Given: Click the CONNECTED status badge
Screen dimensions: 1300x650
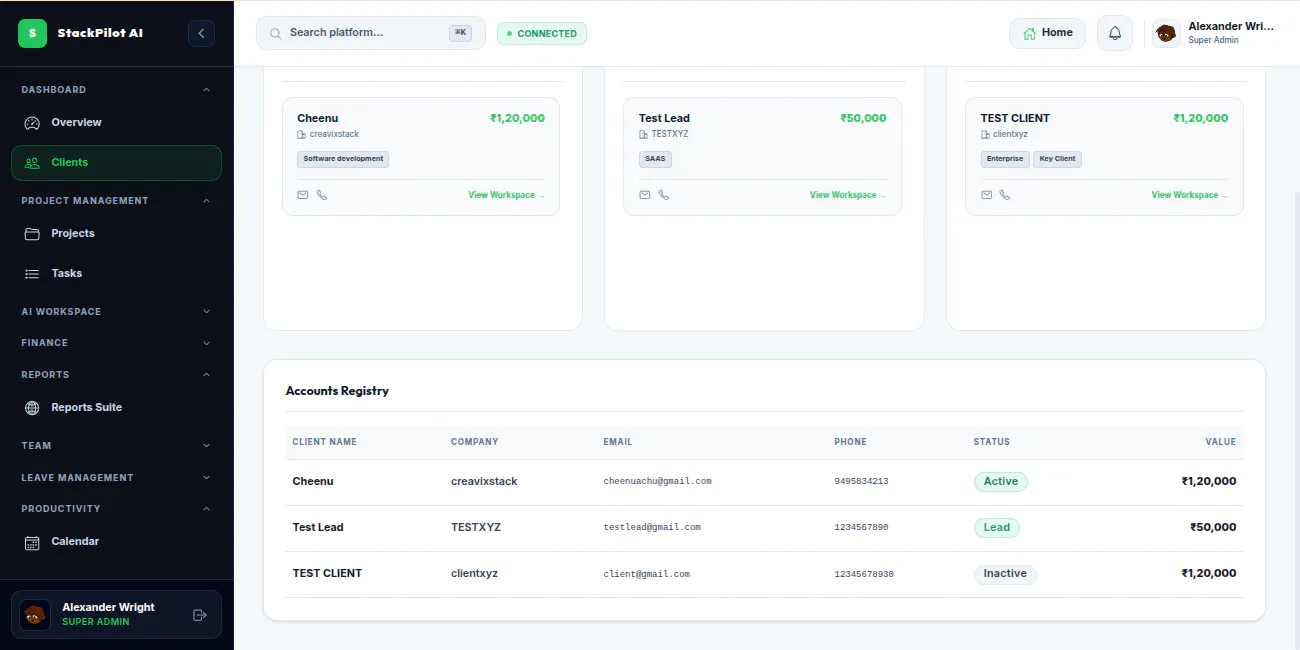Looking at the screenshot, I should tap(542, 34).
